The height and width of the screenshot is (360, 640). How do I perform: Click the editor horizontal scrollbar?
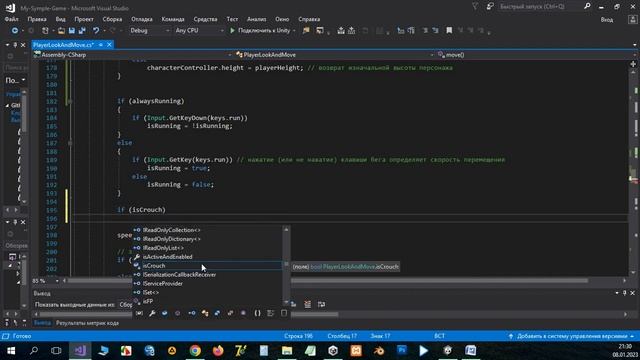346,281
